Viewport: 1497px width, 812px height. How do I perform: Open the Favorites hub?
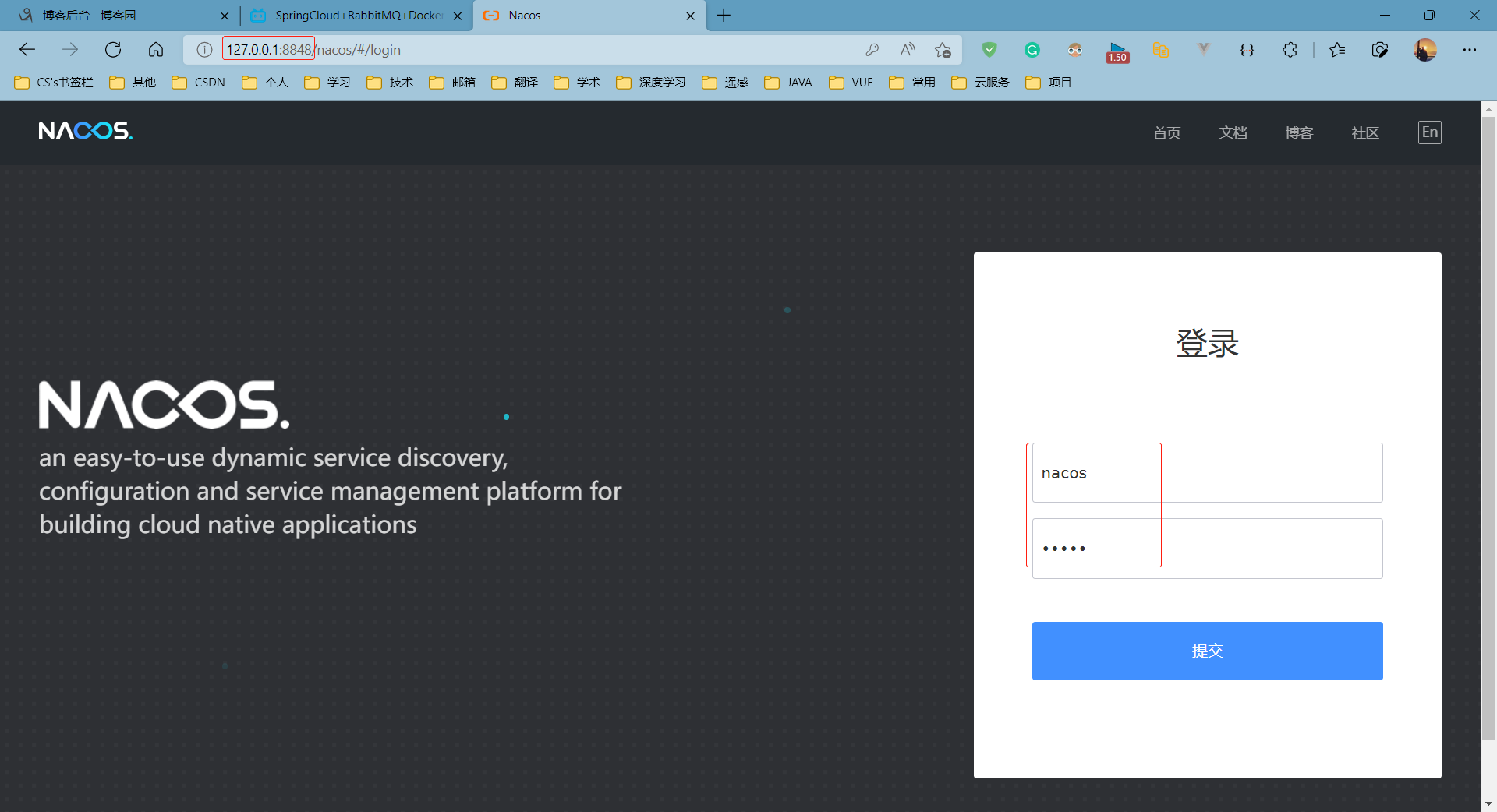pyautogui.click(x=1337, y=50)
